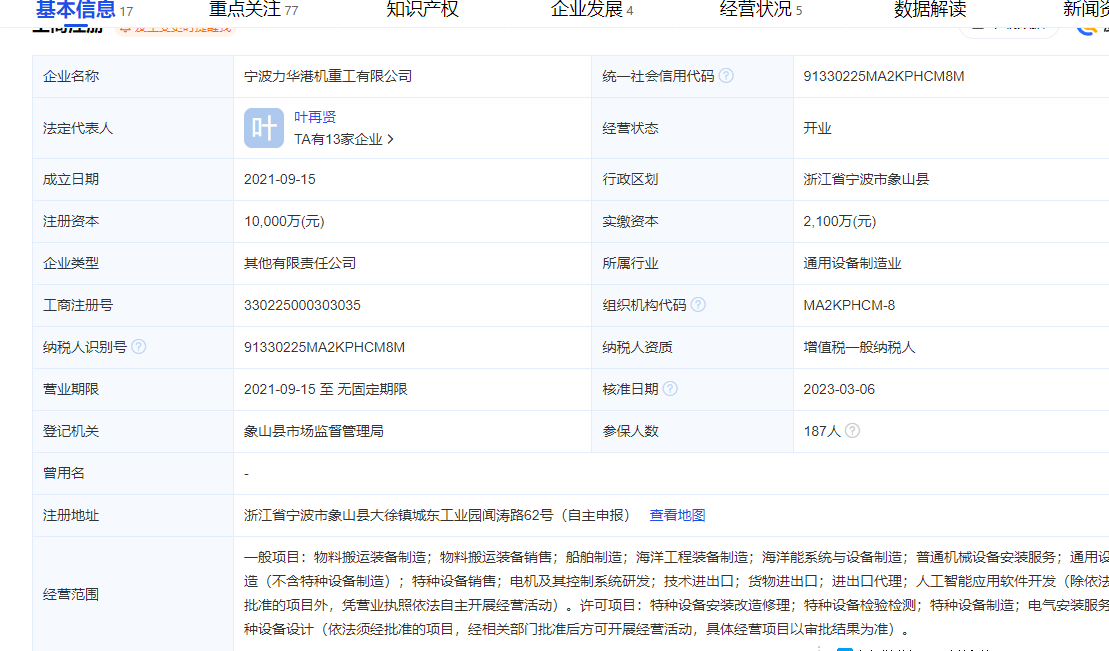Open help icon beside 组织机构代码
This screenshot has width=1109, height=651.
click(698, 304)
